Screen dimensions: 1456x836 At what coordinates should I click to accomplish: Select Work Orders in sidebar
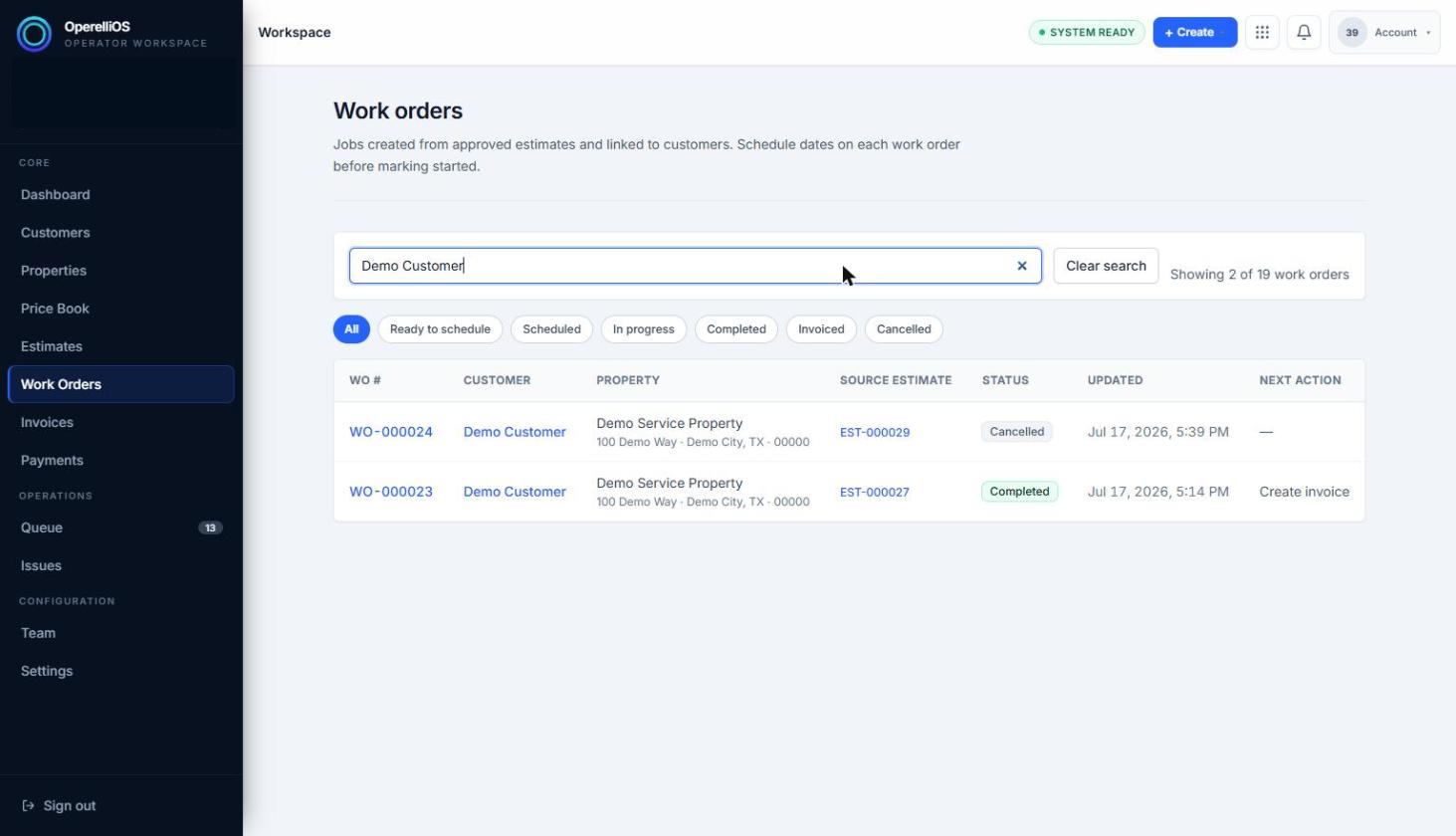pyautogui.click(x=120, y=384)
